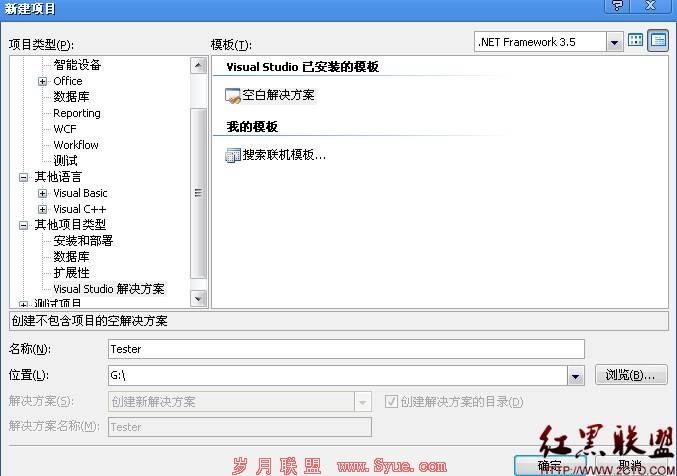Expand the Visual Basic node

pyautogui.click(x=42, y=193)
